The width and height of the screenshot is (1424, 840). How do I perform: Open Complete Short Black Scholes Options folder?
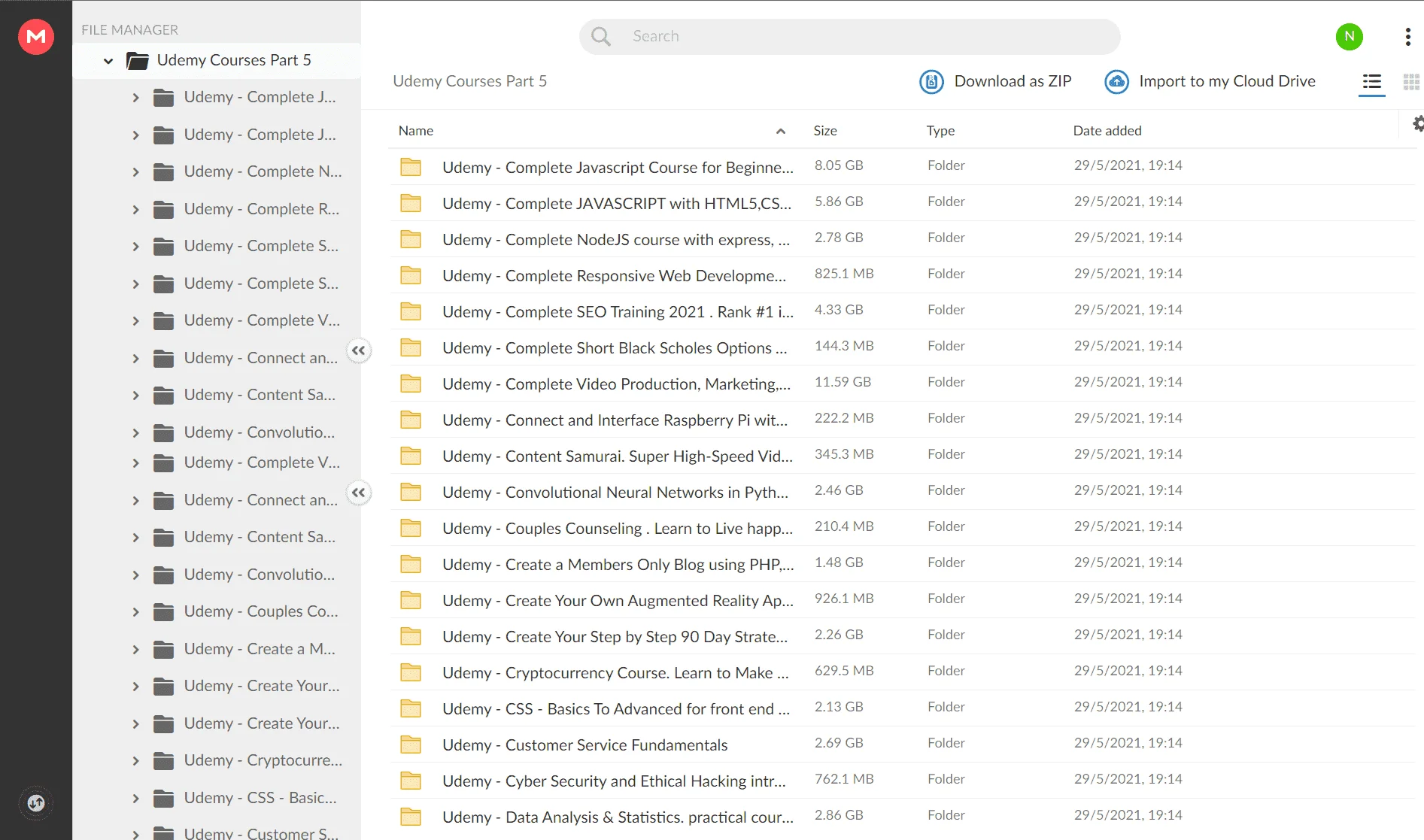pos(615,347)
